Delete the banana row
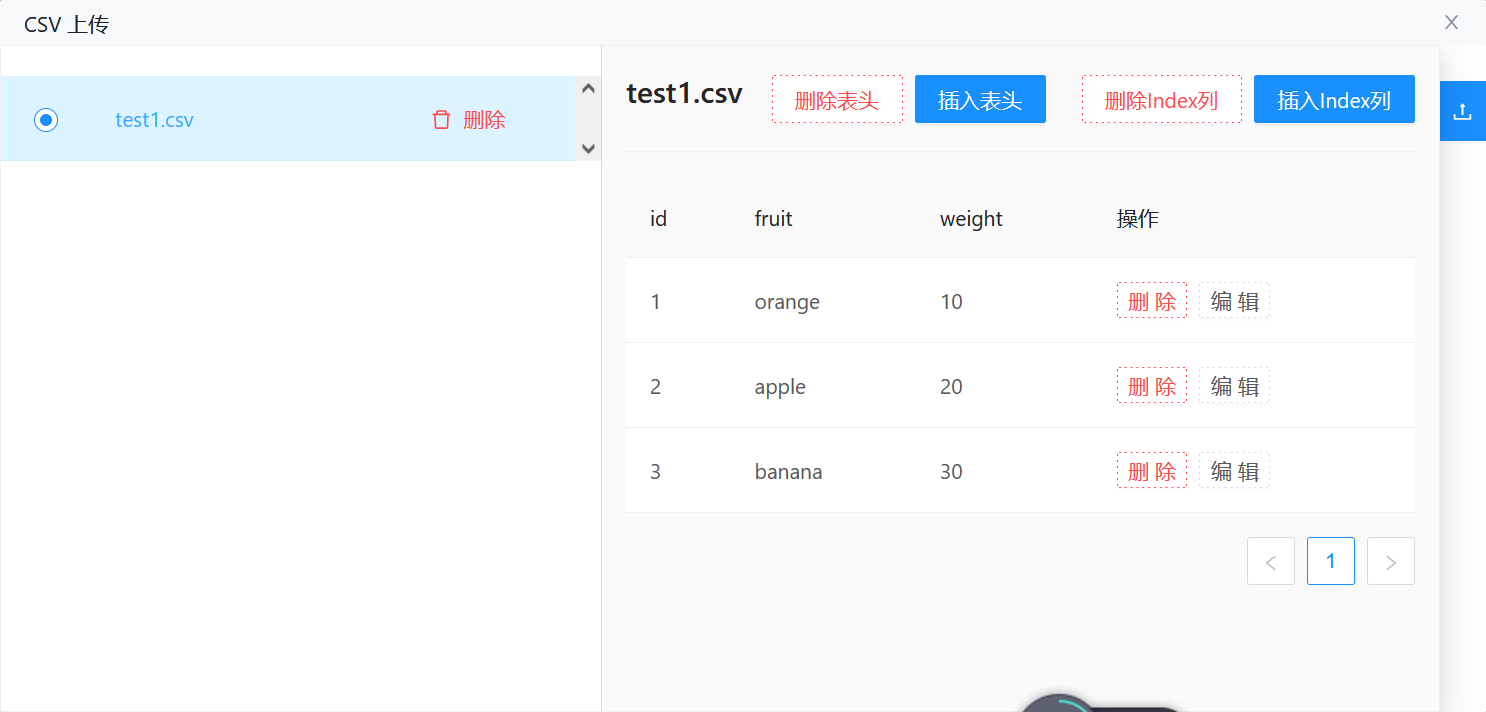This screenshot has width=1486, height=712. pos(1152,471)
